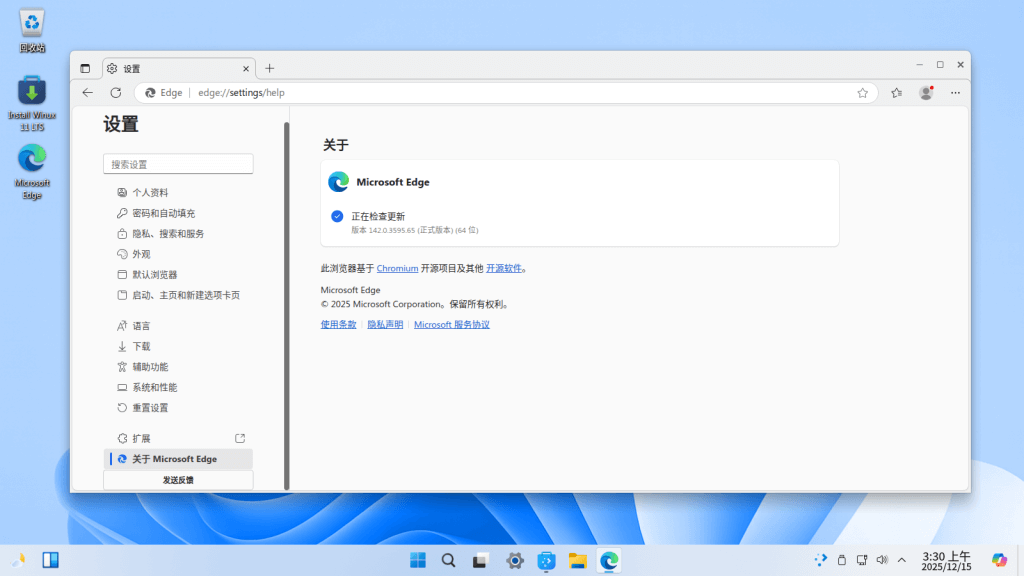Image resolution: width=1024 pixels, height=576 pixels.
Task: Open the 开源软件 link
Action: (504, 268)
